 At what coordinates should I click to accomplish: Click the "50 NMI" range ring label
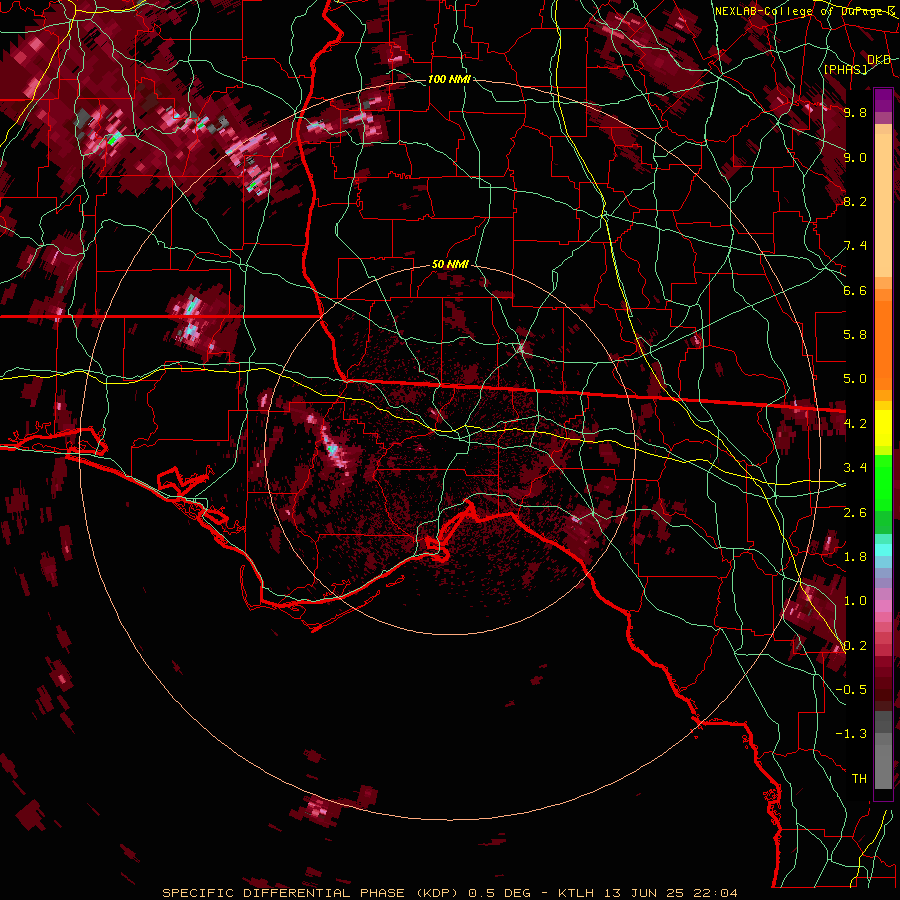[x=450, y=264]
